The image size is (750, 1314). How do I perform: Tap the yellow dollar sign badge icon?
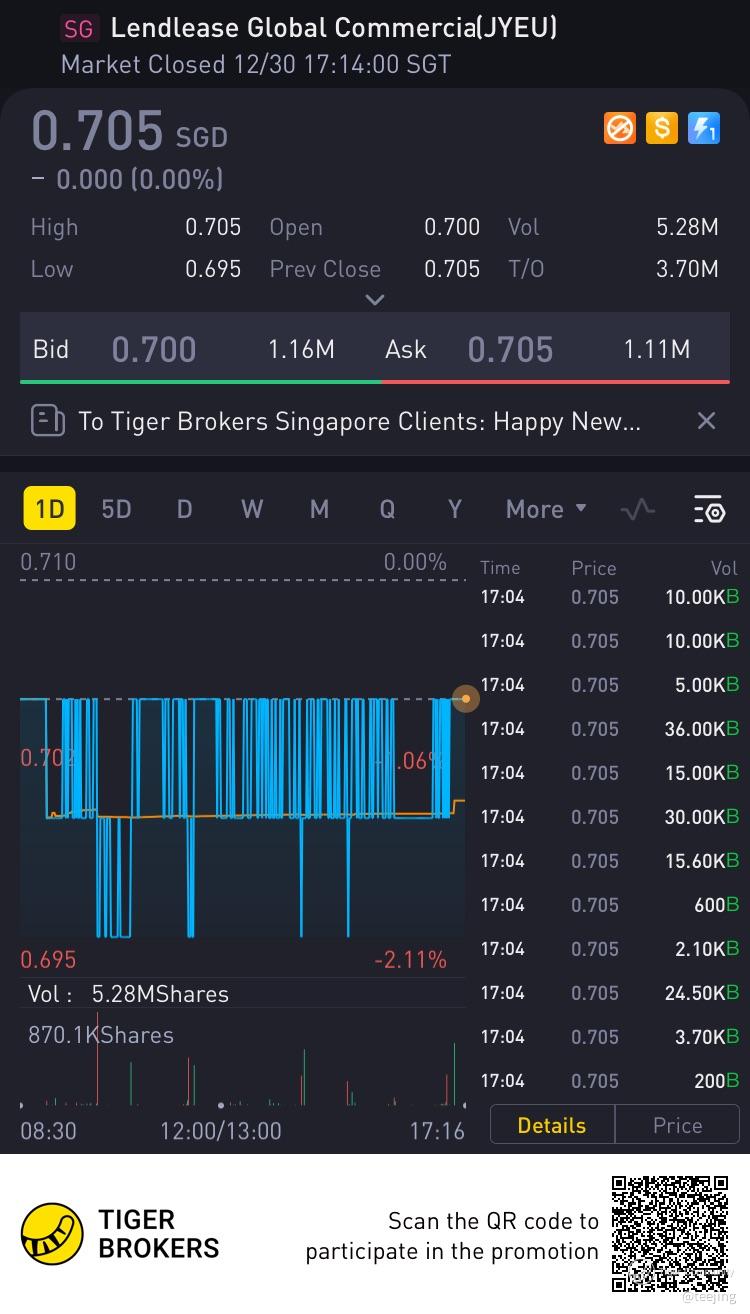(x=662, y=128)
